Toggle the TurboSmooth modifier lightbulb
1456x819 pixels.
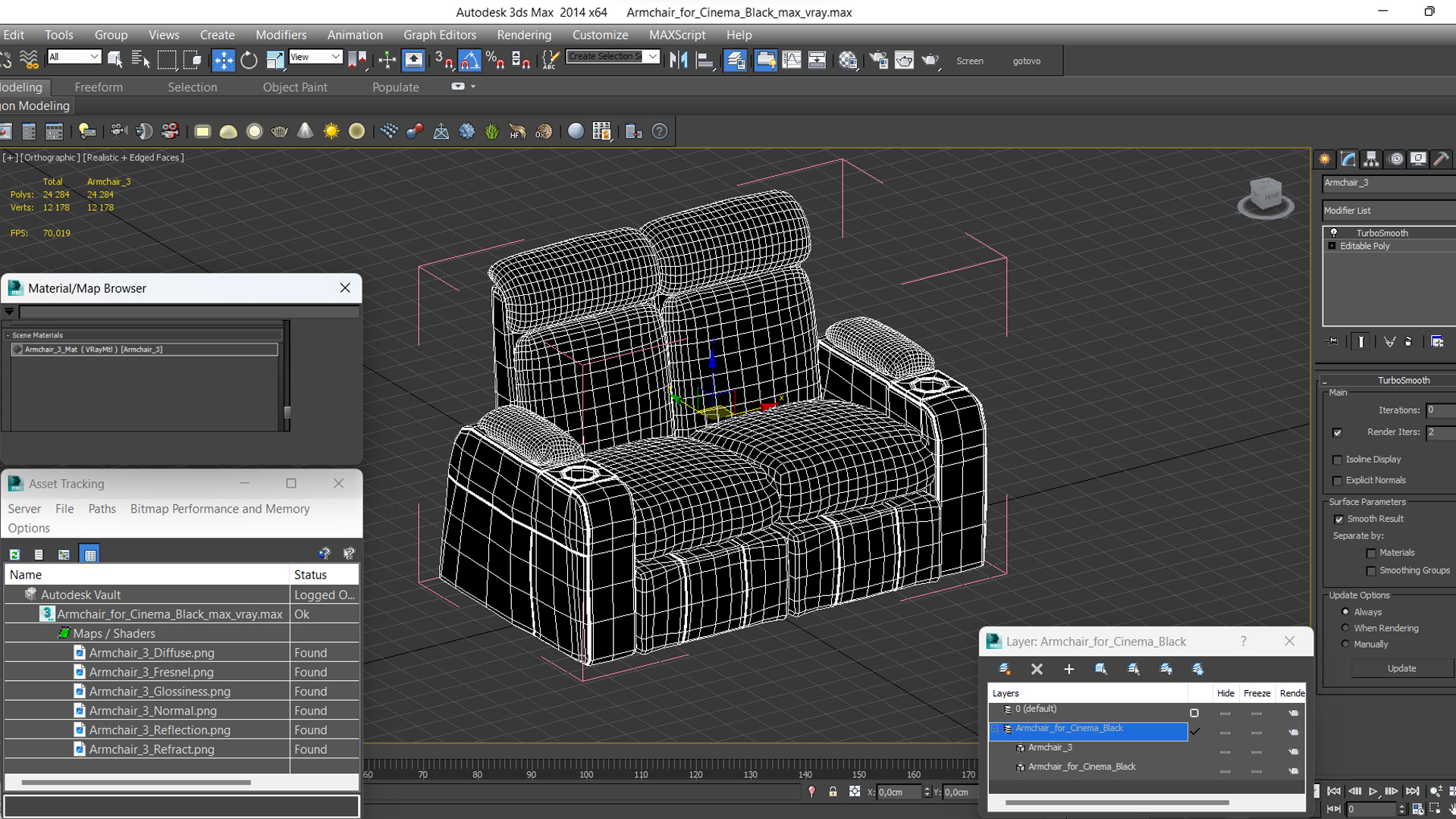pos(1334,233)
